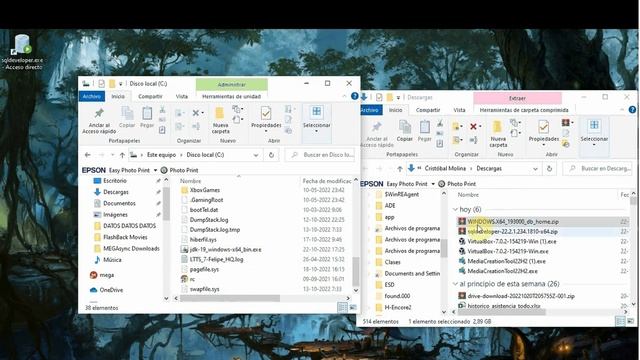
Task: Click Anclar al Acceso rápido in Descargas window
Action: click(x=376, y=135)
